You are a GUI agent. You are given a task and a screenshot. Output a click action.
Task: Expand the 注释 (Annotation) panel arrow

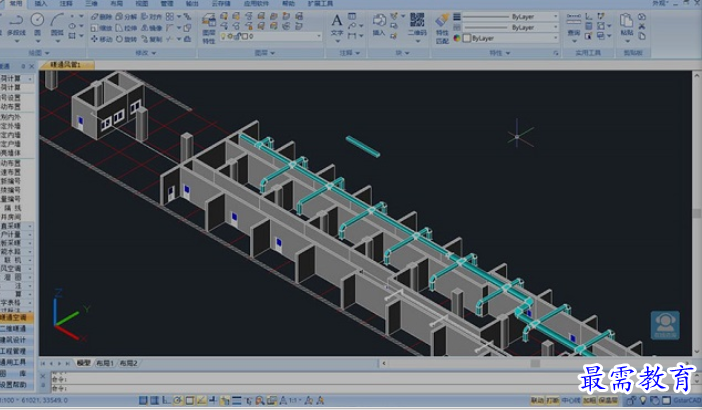(x=357, y=53)
